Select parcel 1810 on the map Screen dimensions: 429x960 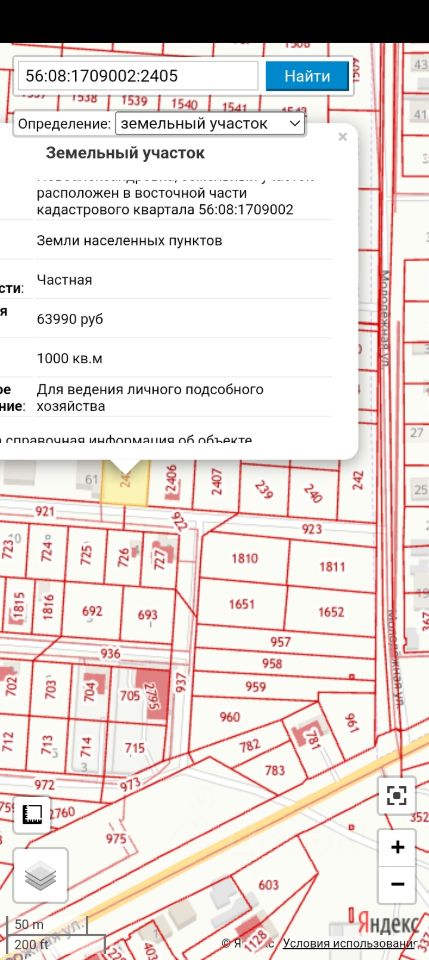244,558
